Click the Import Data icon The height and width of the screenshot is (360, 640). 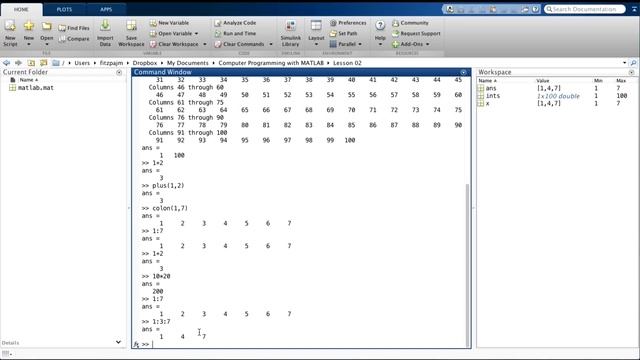click(x=105, y=26)
